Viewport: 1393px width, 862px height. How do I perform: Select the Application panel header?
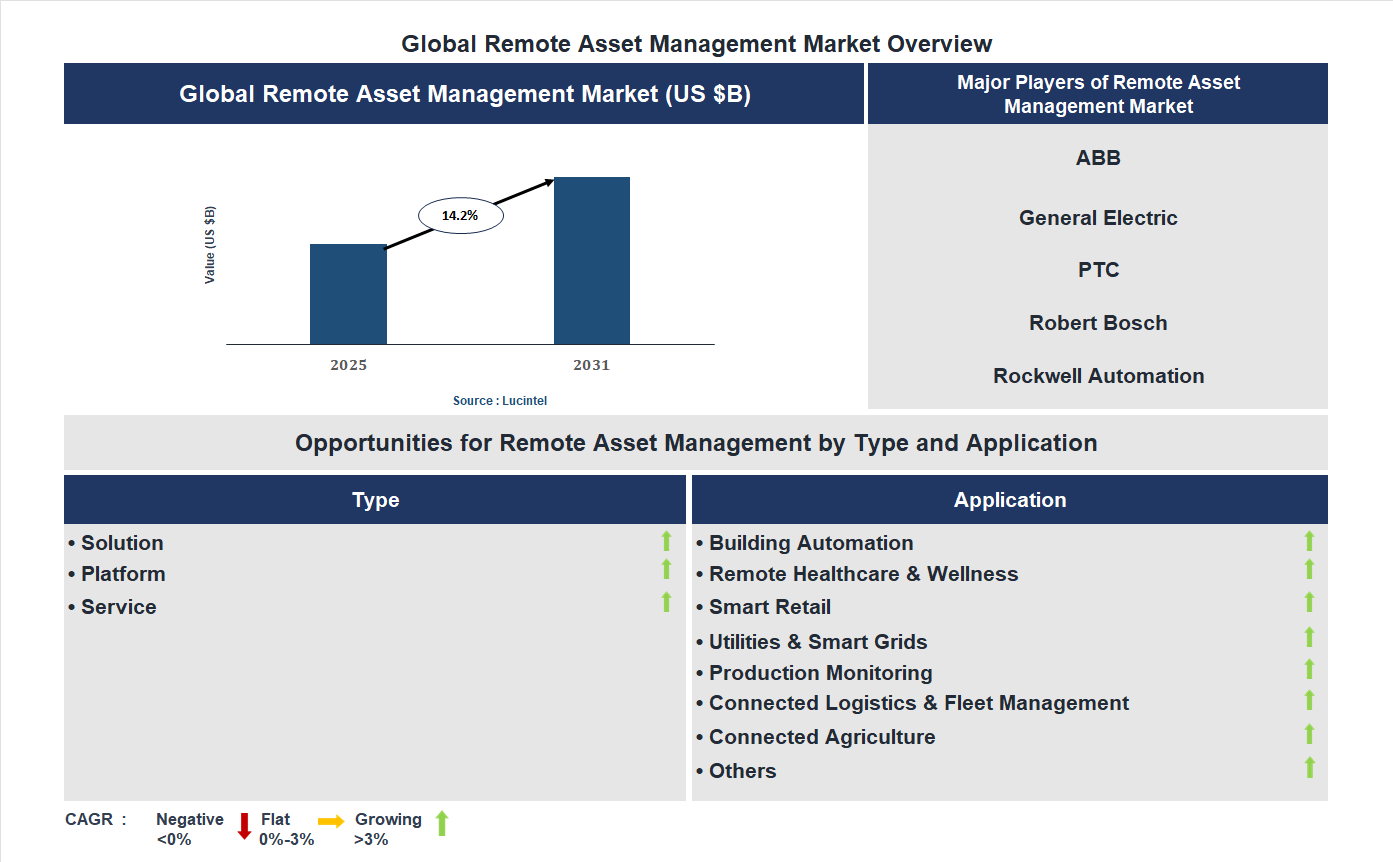(1009, 499)
